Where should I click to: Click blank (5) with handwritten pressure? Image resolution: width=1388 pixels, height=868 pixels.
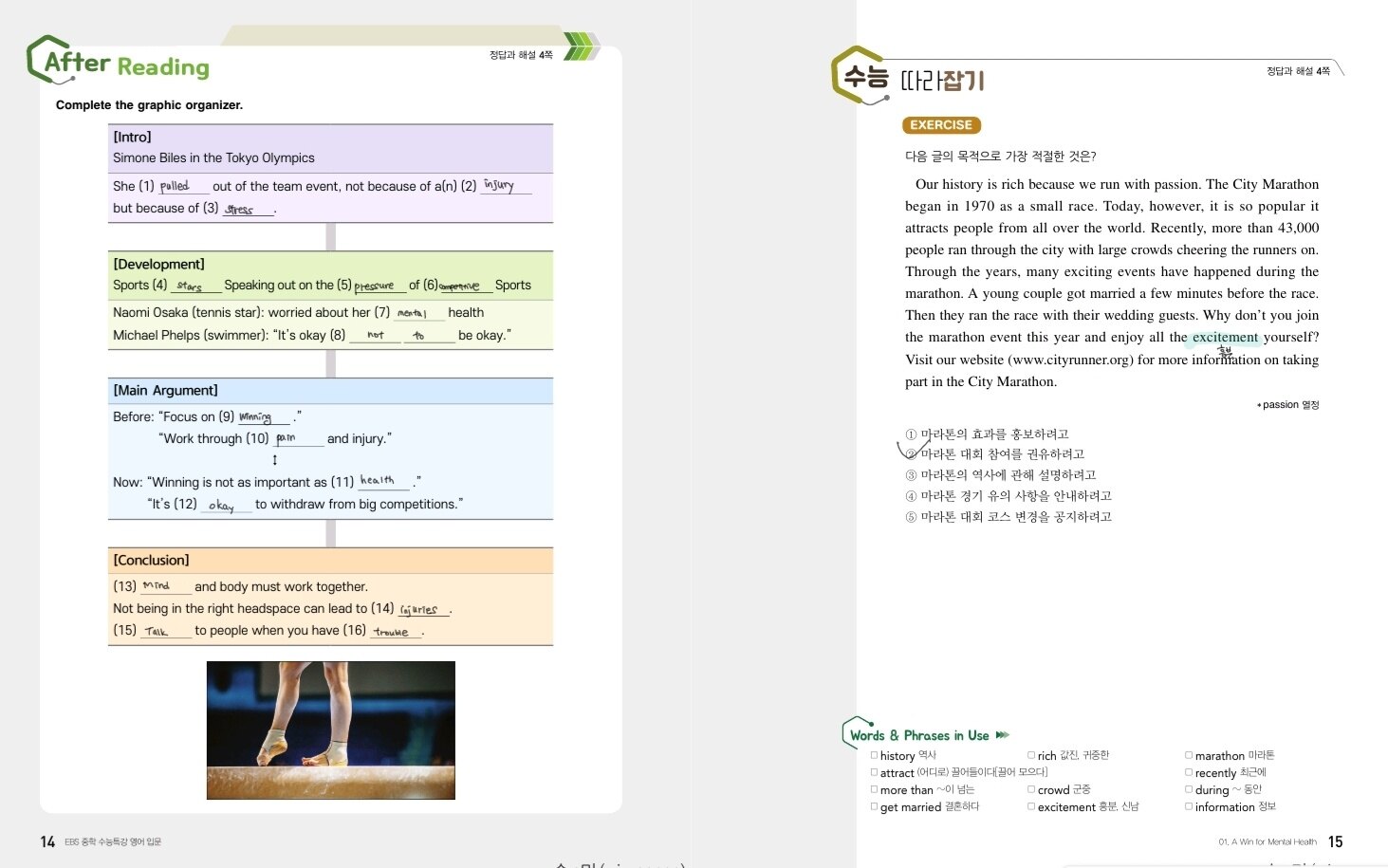[379, 286]
